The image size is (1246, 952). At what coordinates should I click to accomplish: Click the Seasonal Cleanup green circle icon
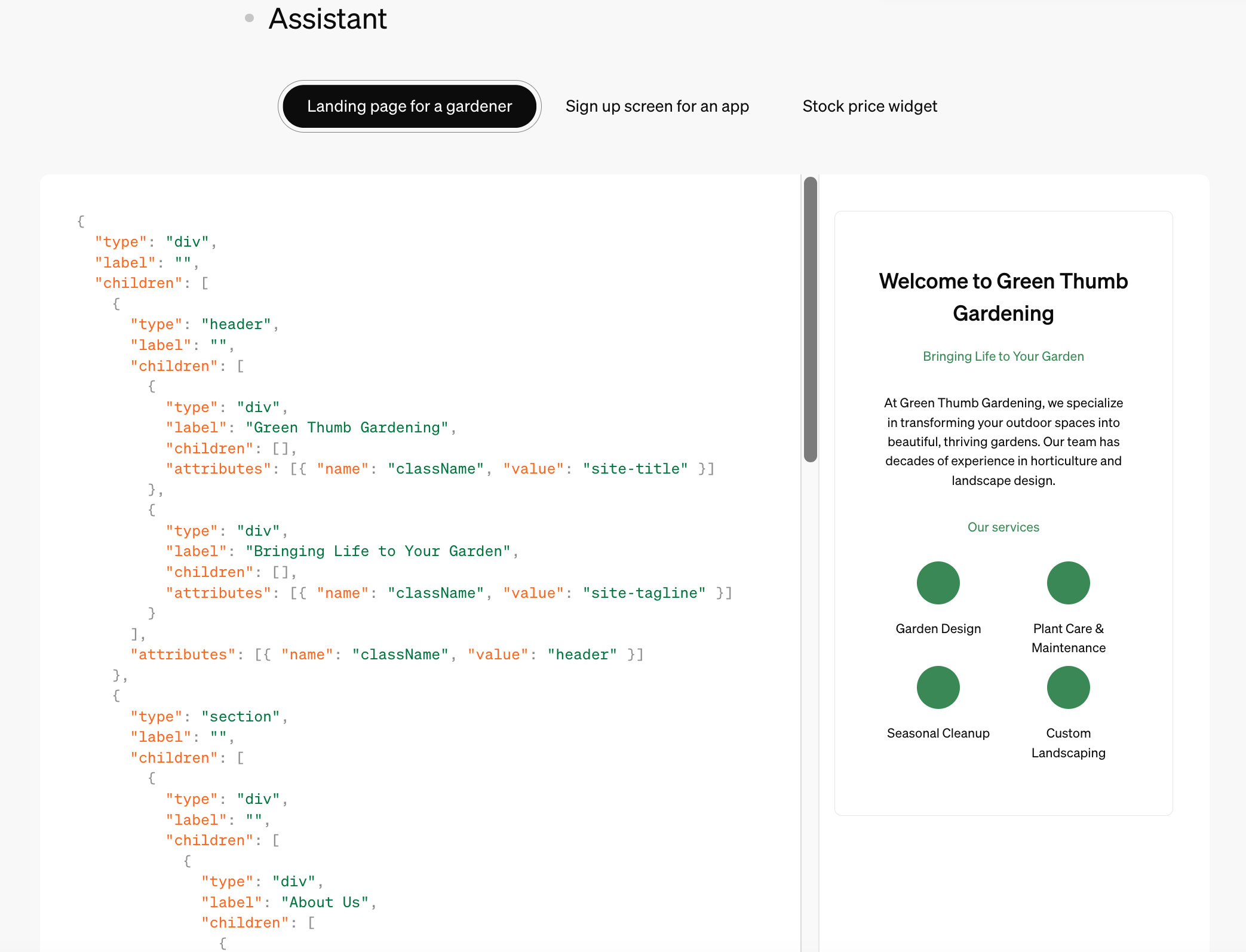point(938,687)
